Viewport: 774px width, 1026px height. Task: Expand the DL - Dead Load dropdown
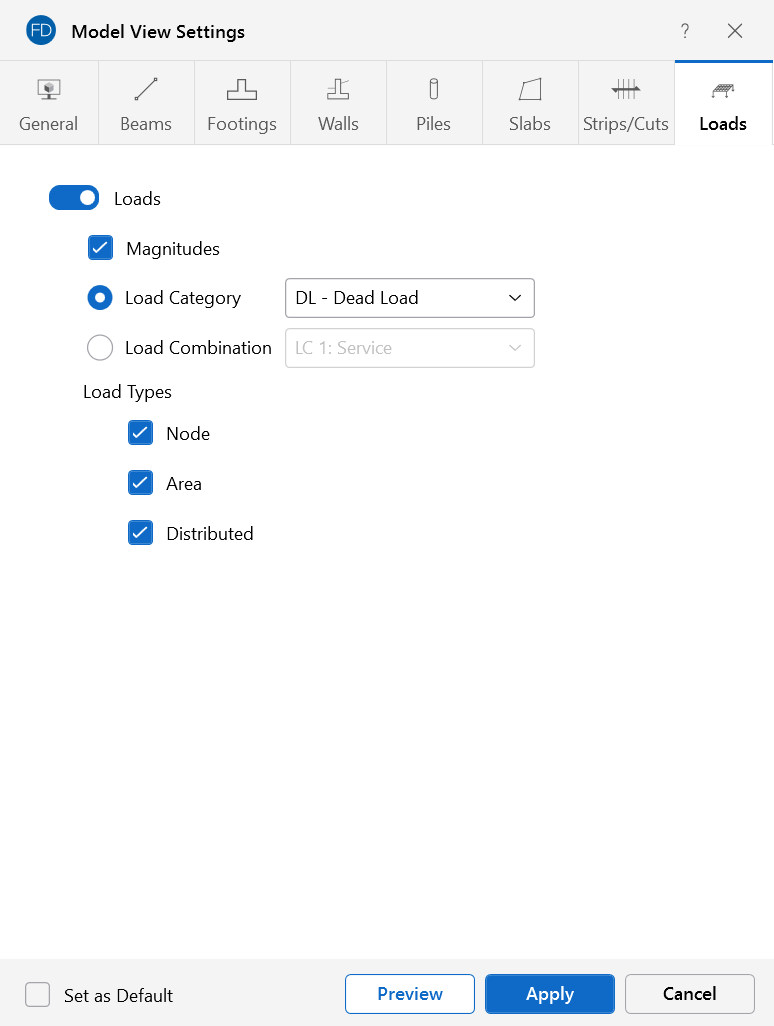(x=409, y=298)
